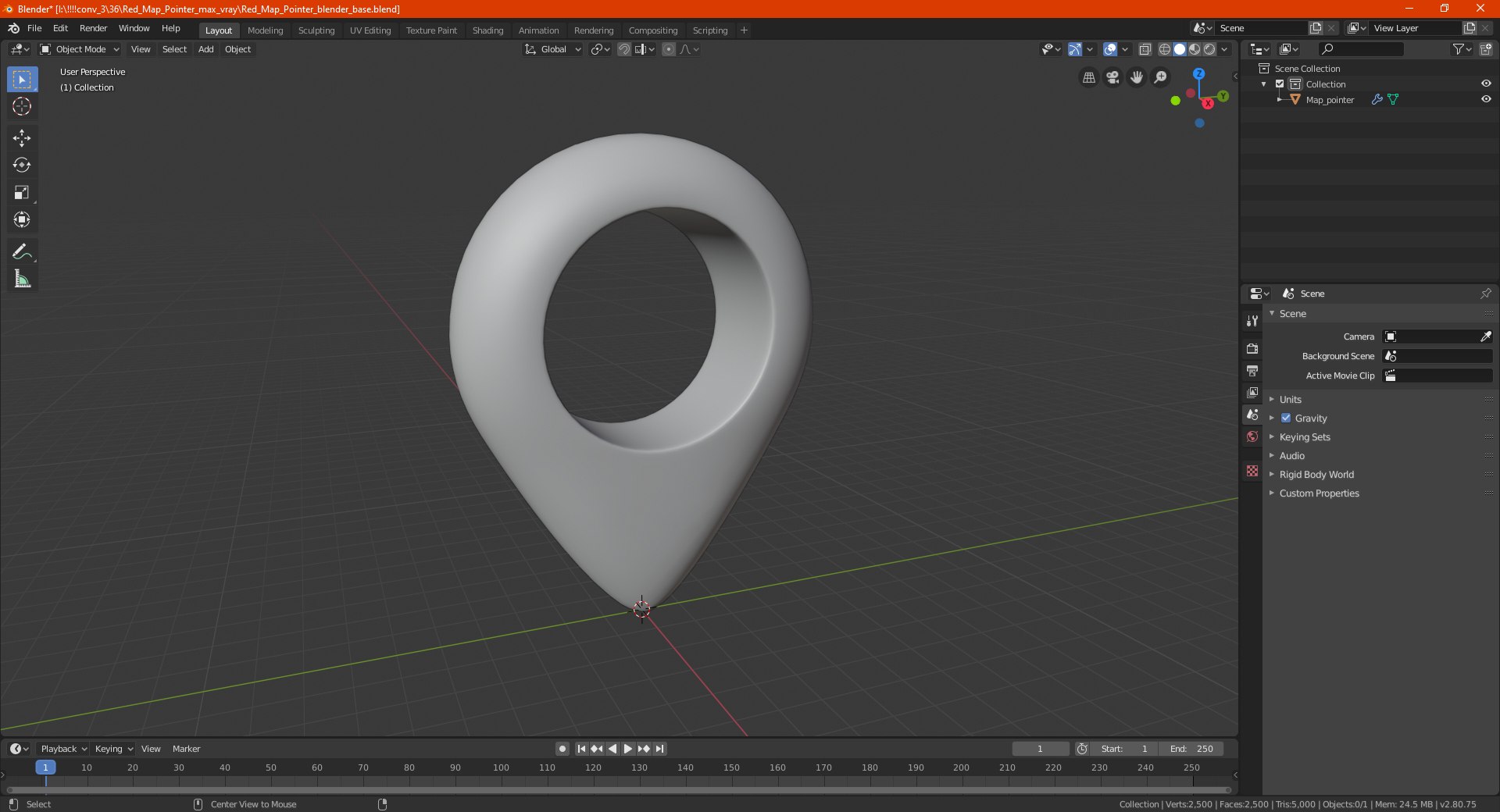
Task: Click the Z axis on navigation gizmo
Action: [x=1198, y=73]
